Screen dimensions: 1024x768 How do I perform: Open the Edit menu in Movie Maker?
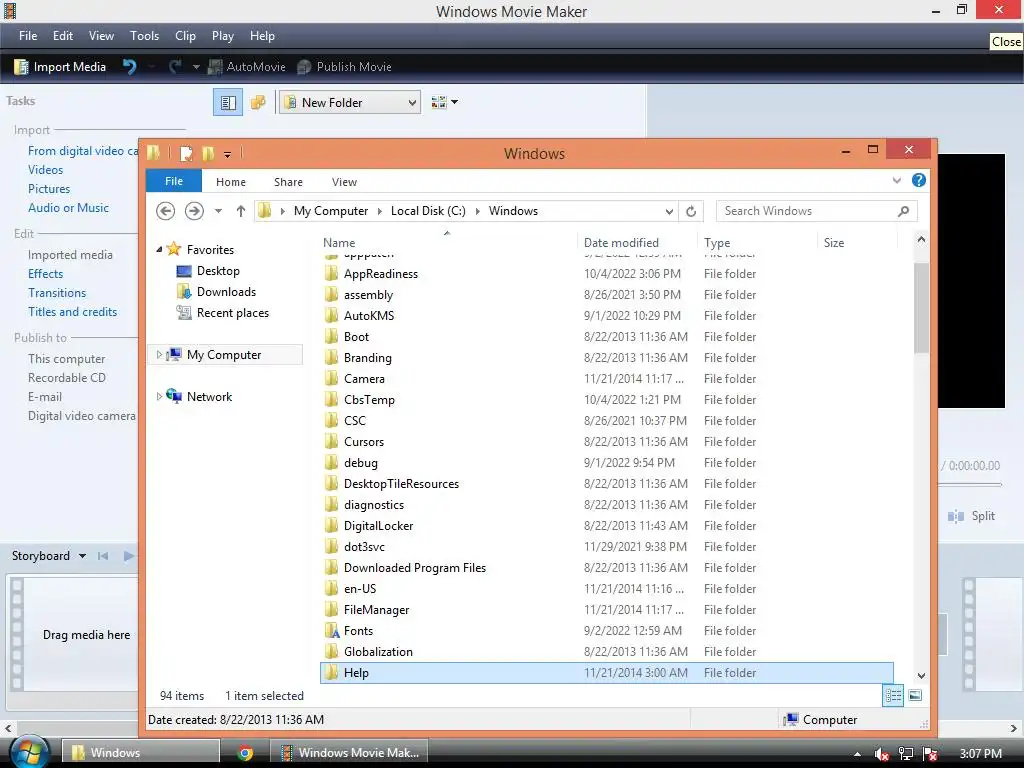(x=63, y=36)
